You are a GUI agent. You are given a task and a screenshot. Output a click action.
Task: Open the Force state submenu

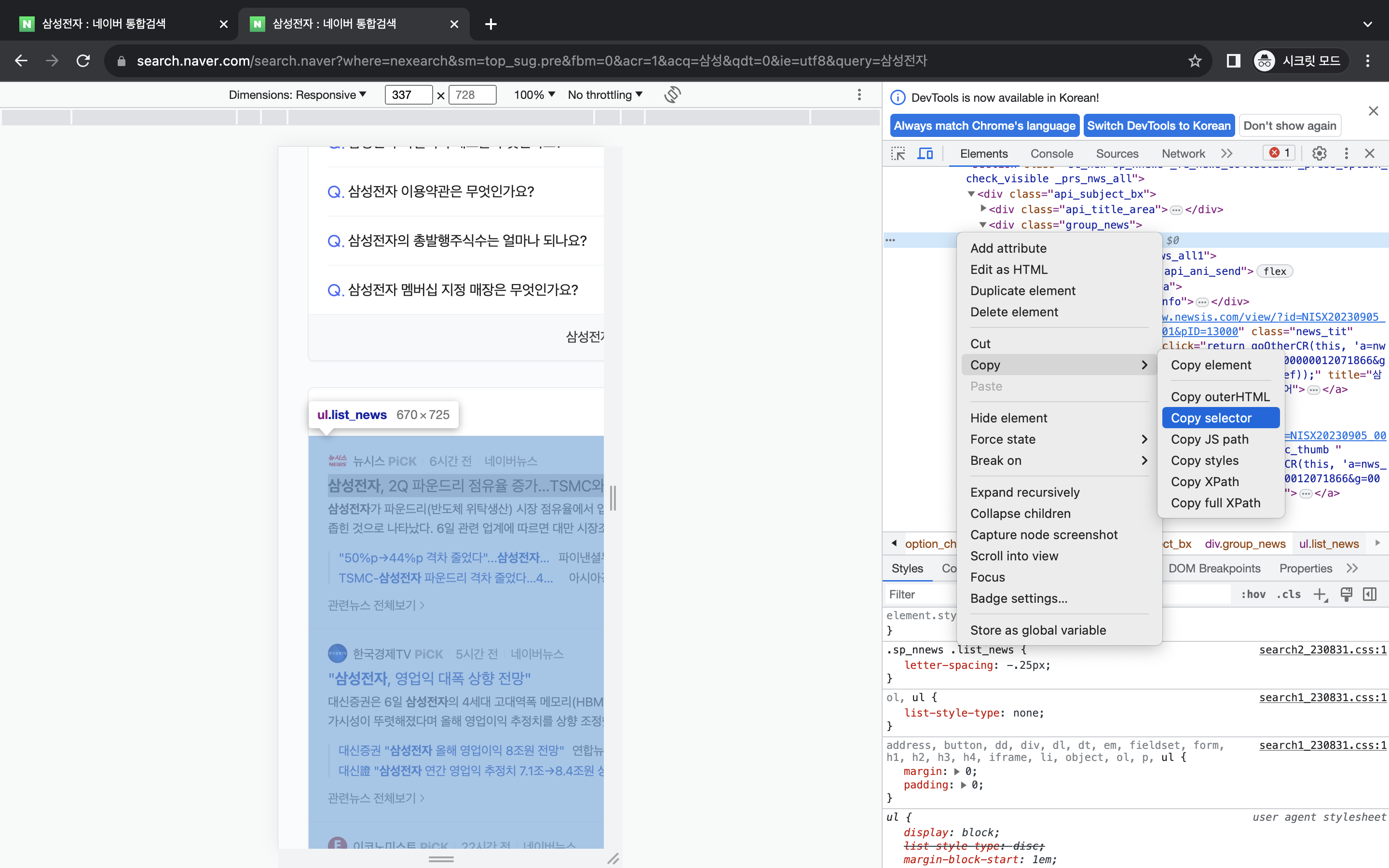point(1059,439)
